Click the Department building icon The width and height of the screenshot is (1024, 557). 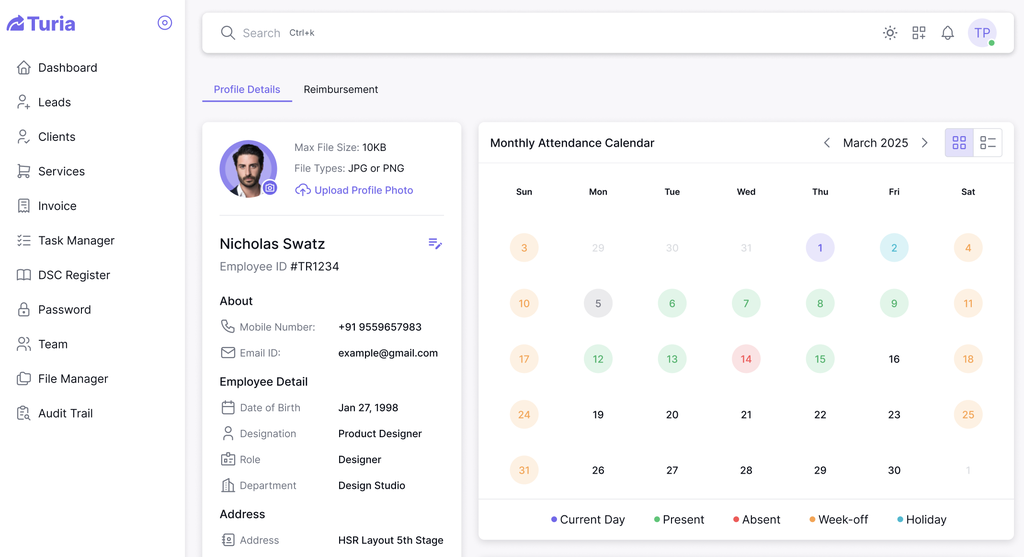coord(227,485)
